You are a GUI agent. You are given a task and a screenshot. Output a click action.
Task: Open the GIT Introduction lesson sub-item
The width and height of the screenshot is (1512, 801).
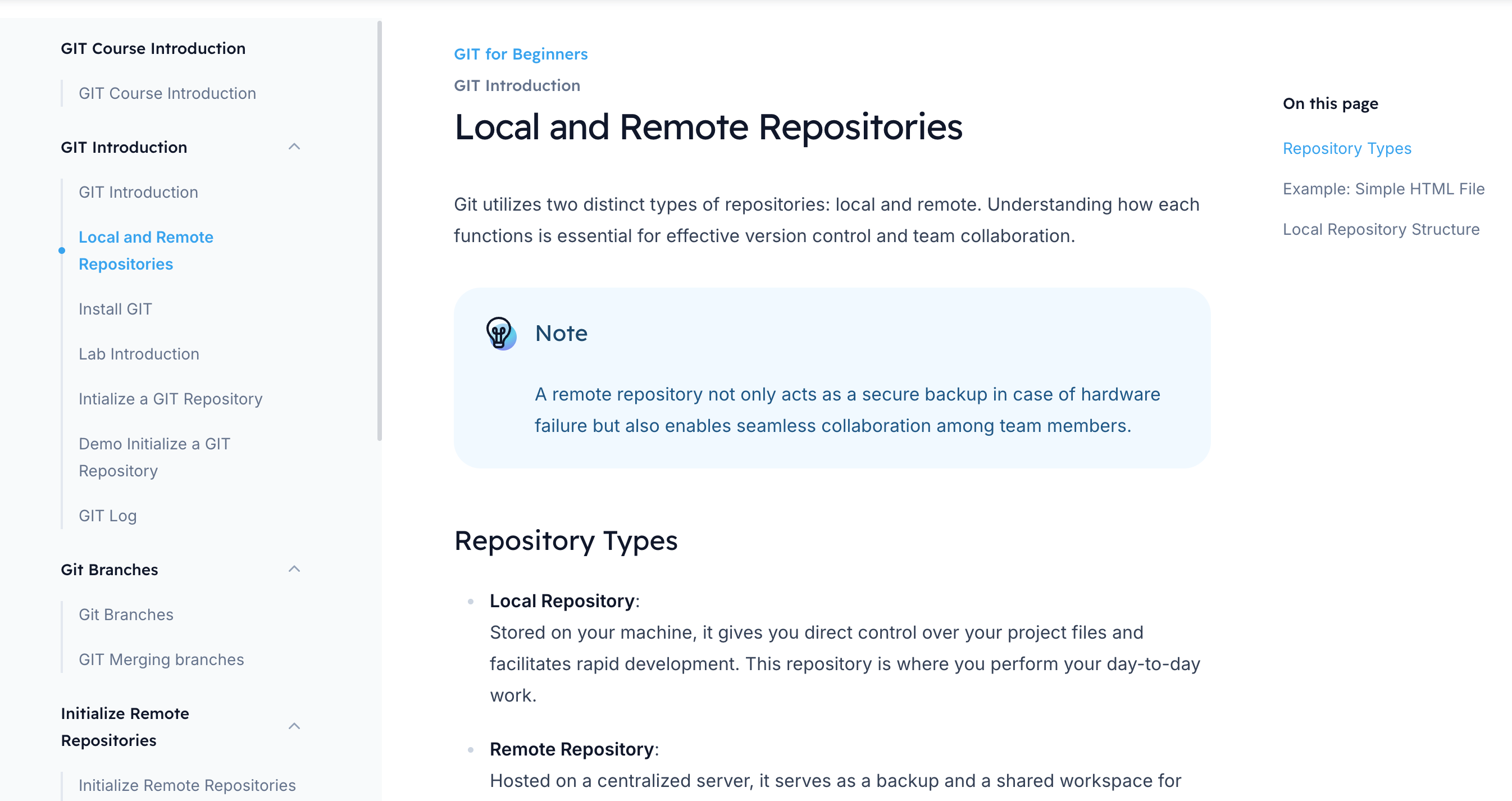click(138, 193)
